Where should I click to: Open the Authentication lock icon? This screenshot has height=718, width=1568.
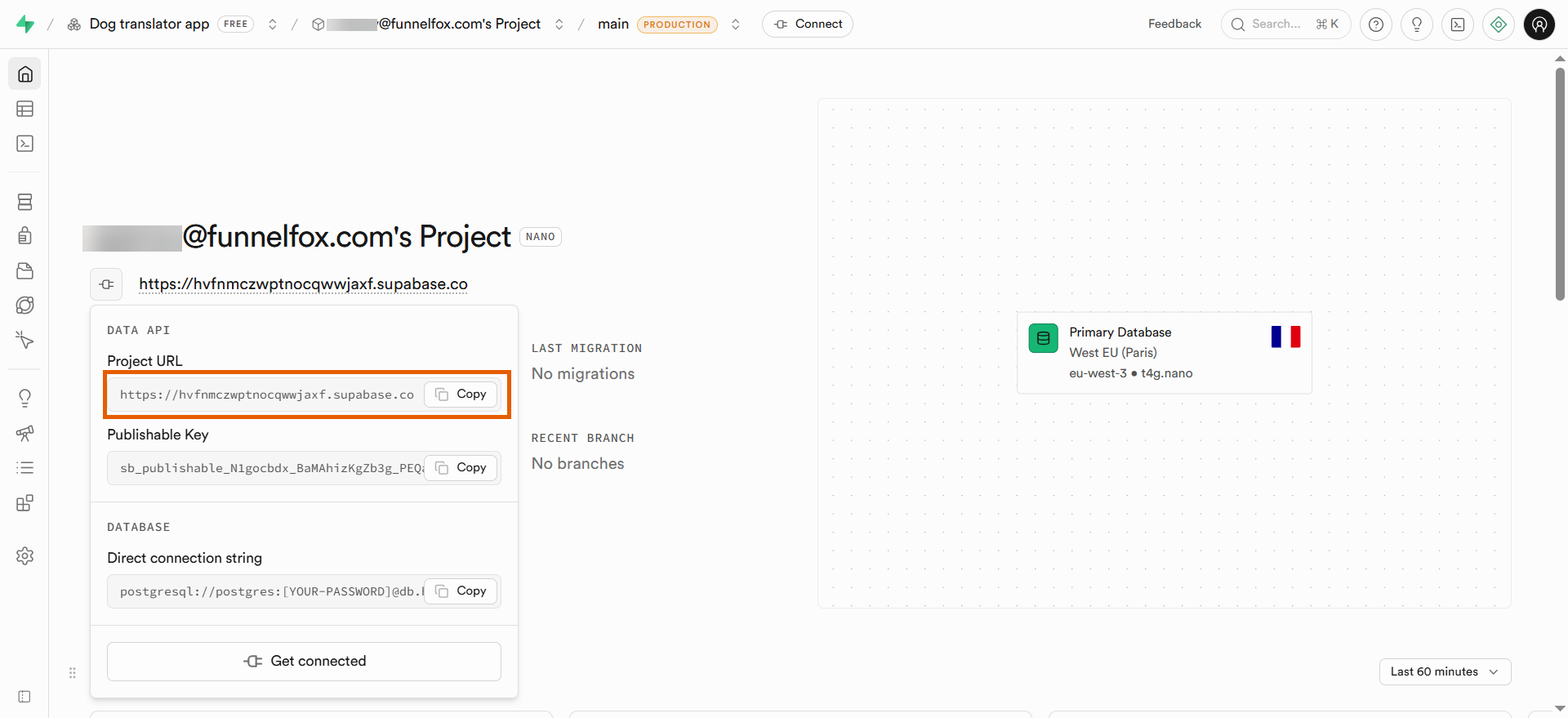coord(25,236)
